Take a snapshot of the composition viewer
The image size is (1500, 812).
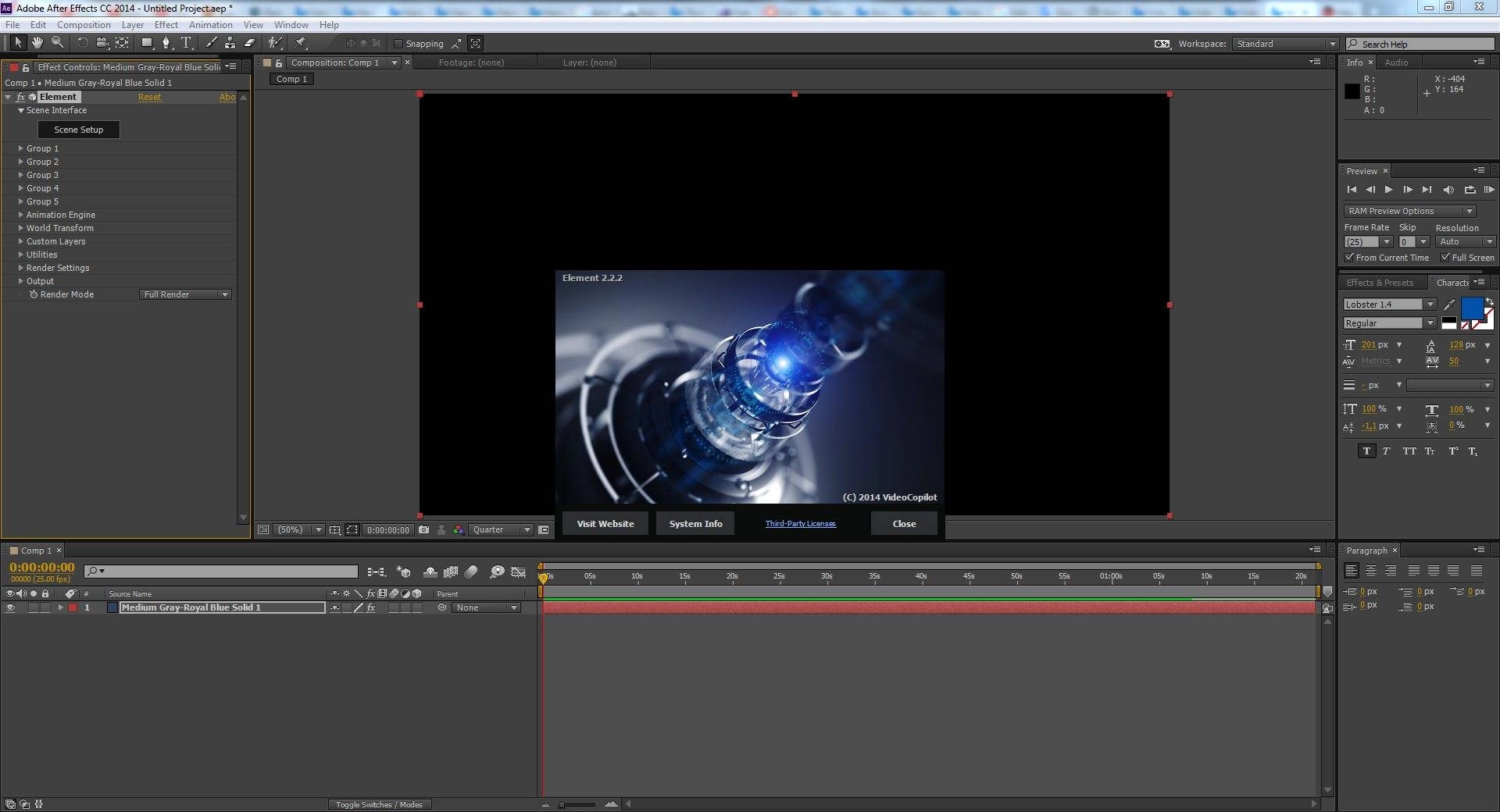[x=423, y=529]
